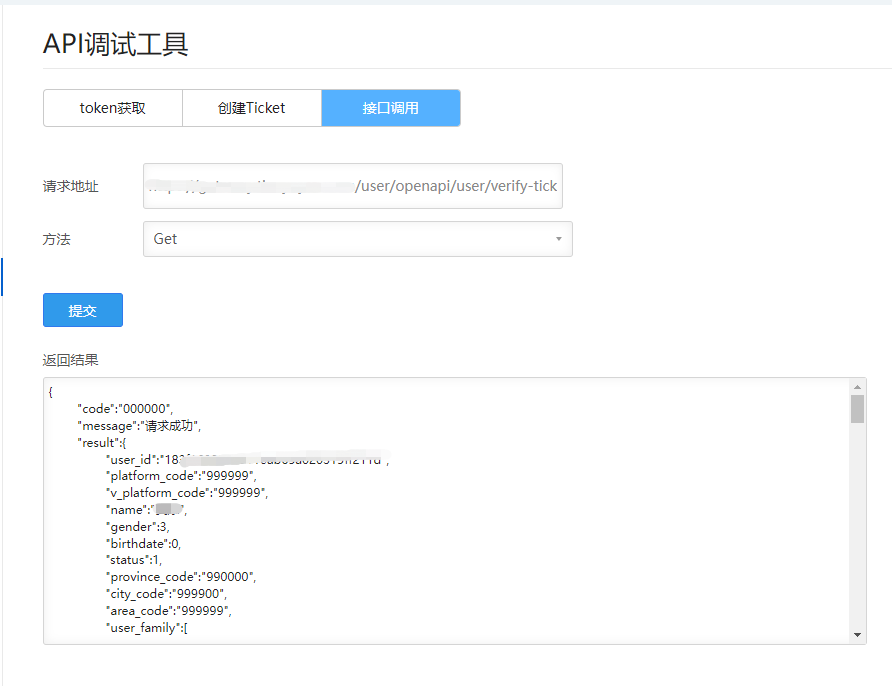The height and width of the screenshot is (686, 892).
Task: Click the result box scroll-up arrow
Action: coord(857,387)
